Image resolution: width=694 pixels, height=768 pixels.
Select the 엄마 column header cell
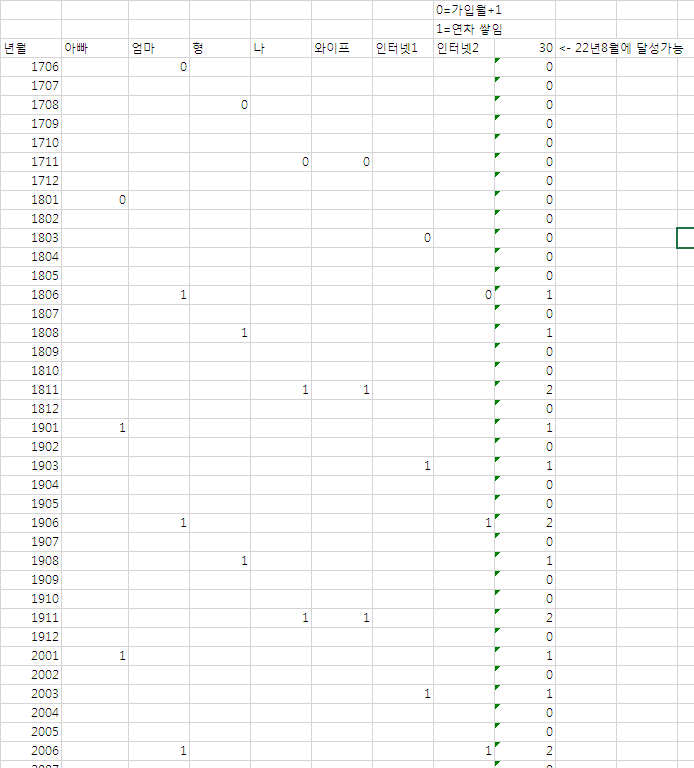[158, 48]
